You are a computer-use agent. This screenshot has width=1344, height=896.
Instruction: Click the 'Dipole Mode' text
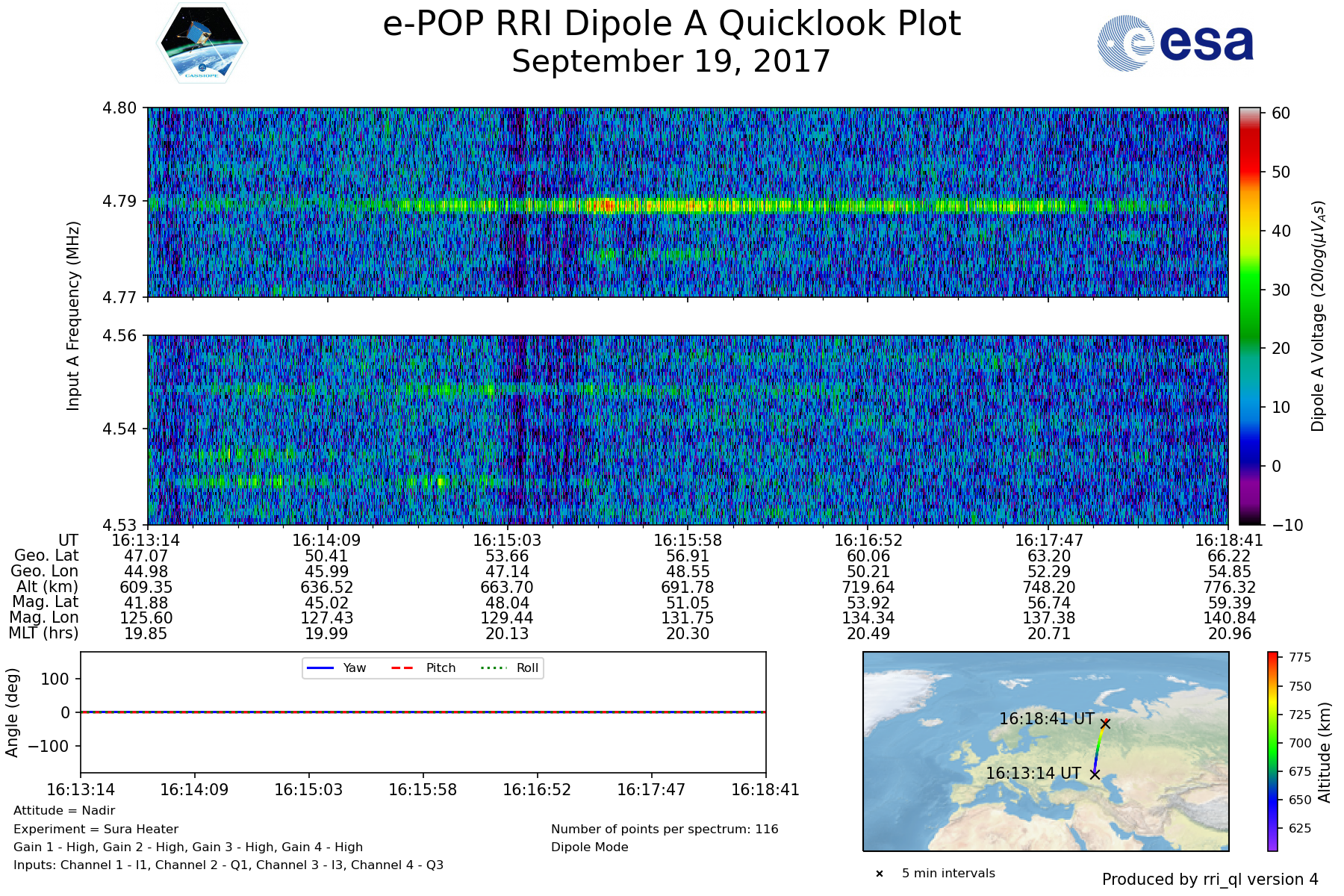pyautogui.click(x=589, y=847)
